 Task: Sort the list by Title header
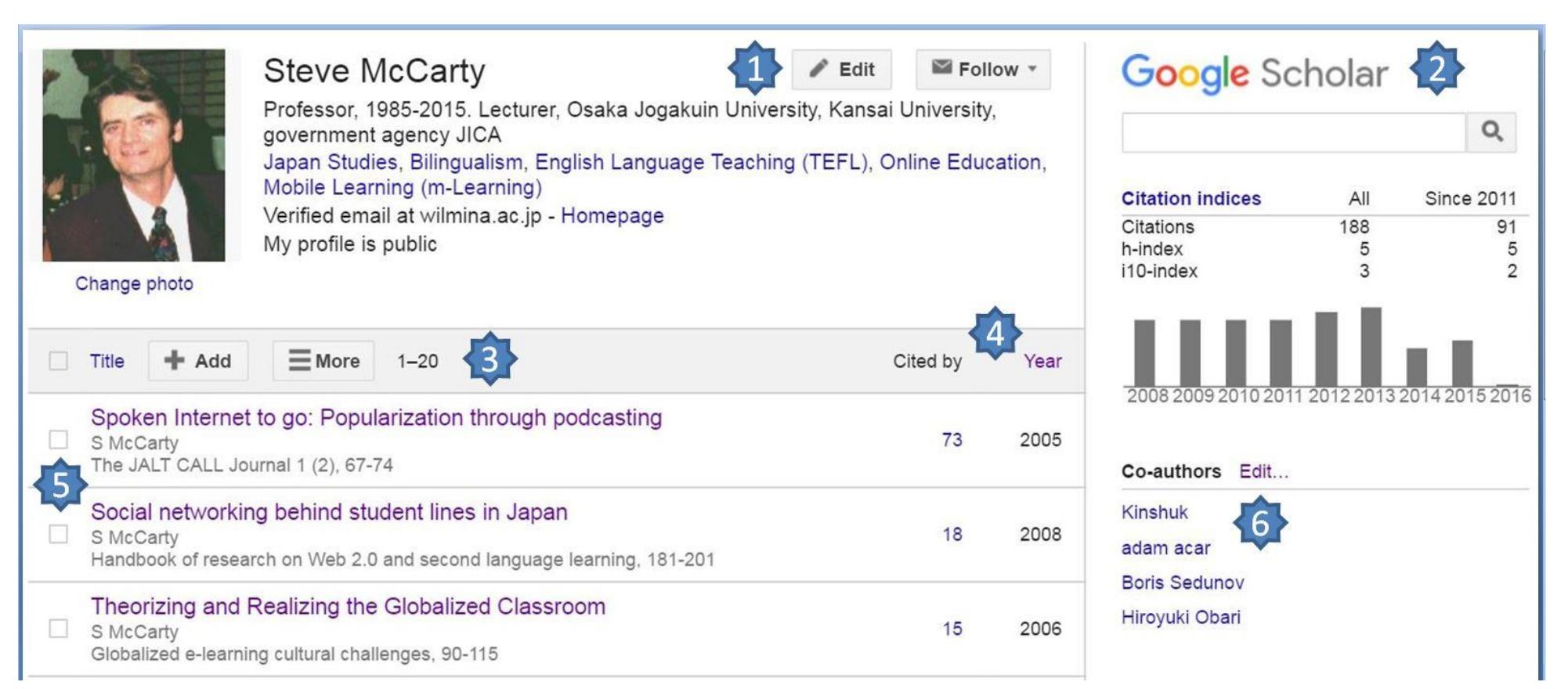click(x=107, y=361)
